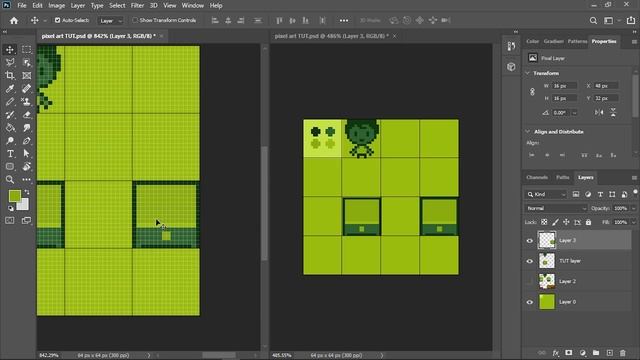Select the Move tool

pyautogui.click(x=10, y=49)
